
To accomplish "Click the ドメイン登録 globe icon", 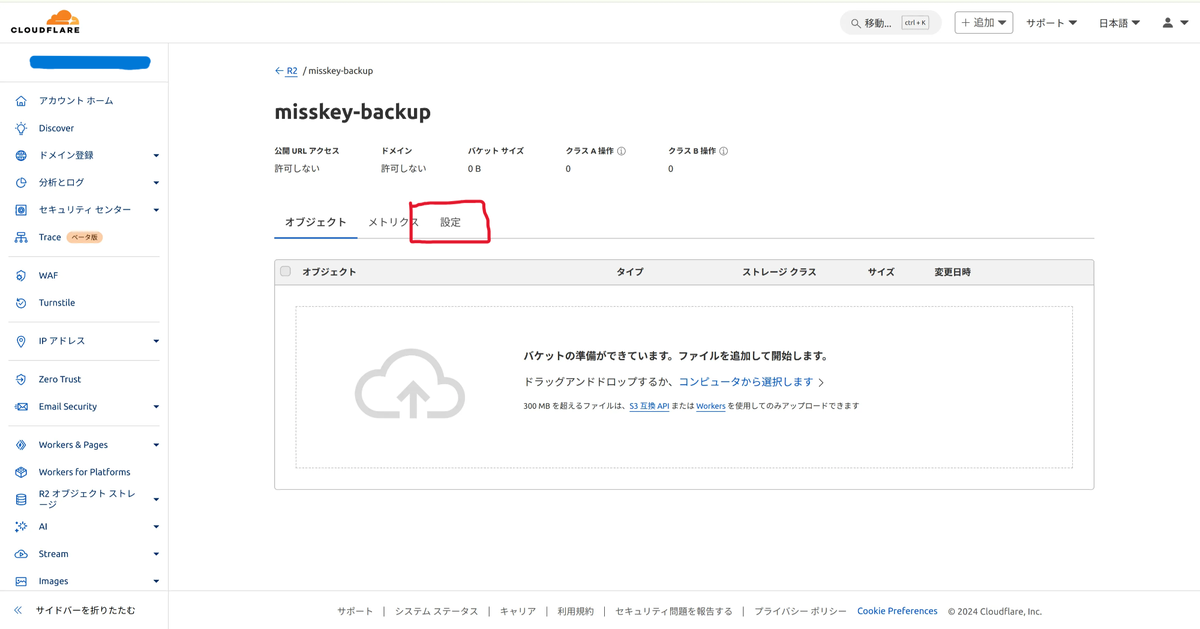I will [x=21, y=155].
